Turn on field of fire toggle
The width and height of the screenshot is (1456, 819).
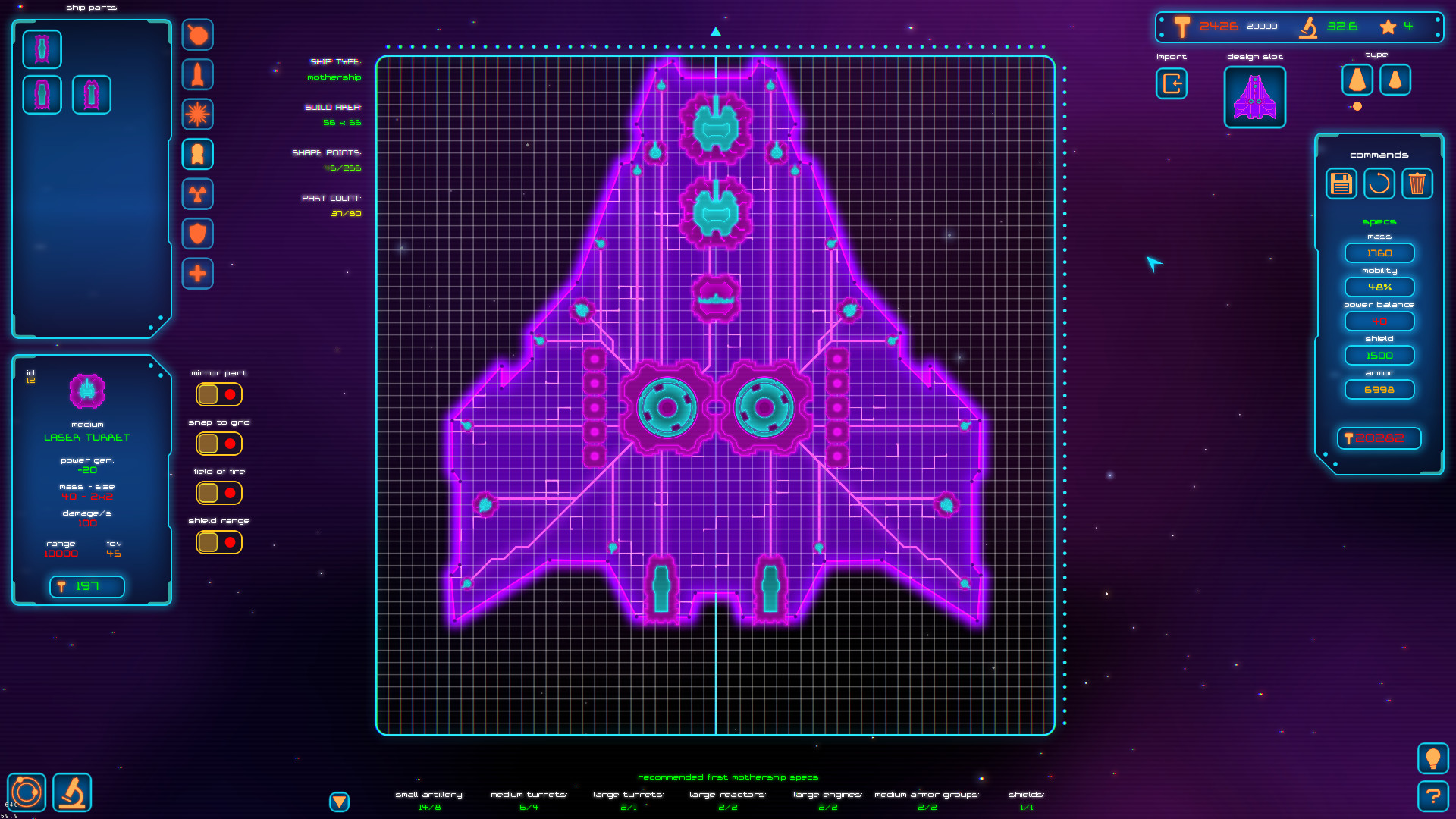tap(219, 493)
